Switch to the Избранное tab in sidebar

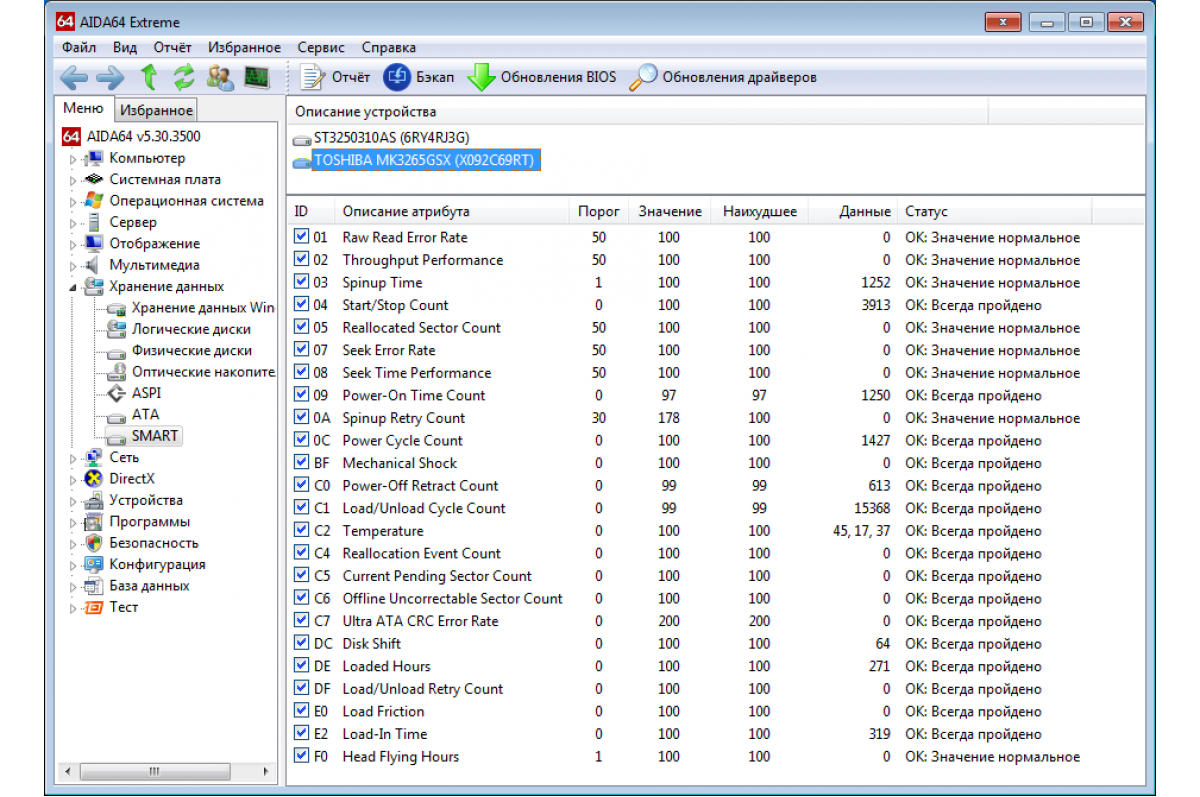pyautogui.click(x=155, y=110)
